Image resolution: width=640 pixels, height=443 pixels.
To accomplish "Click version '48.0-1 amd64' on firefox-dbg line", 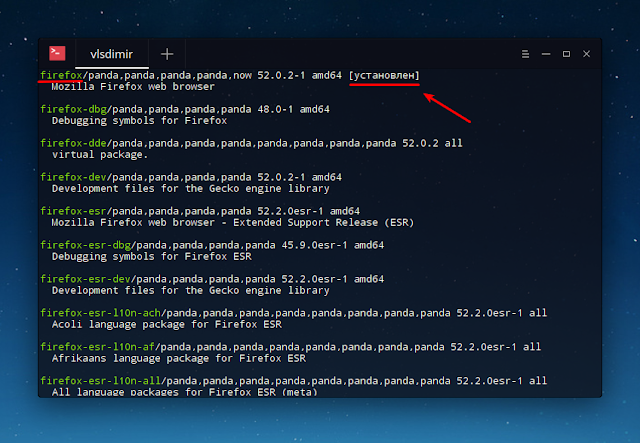I will pos(293,109).
